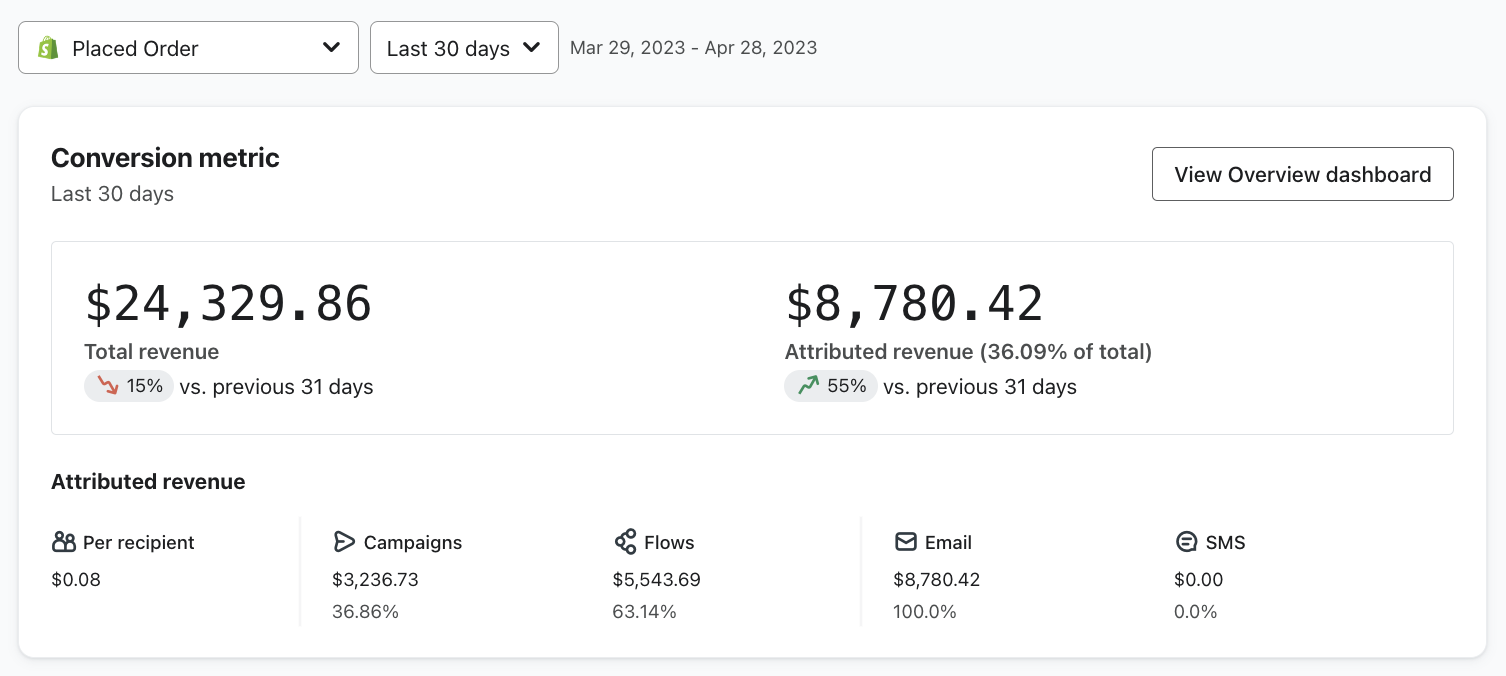
Task: Click the red downward trend arrow icon
Action: click(x=108, y=386)
